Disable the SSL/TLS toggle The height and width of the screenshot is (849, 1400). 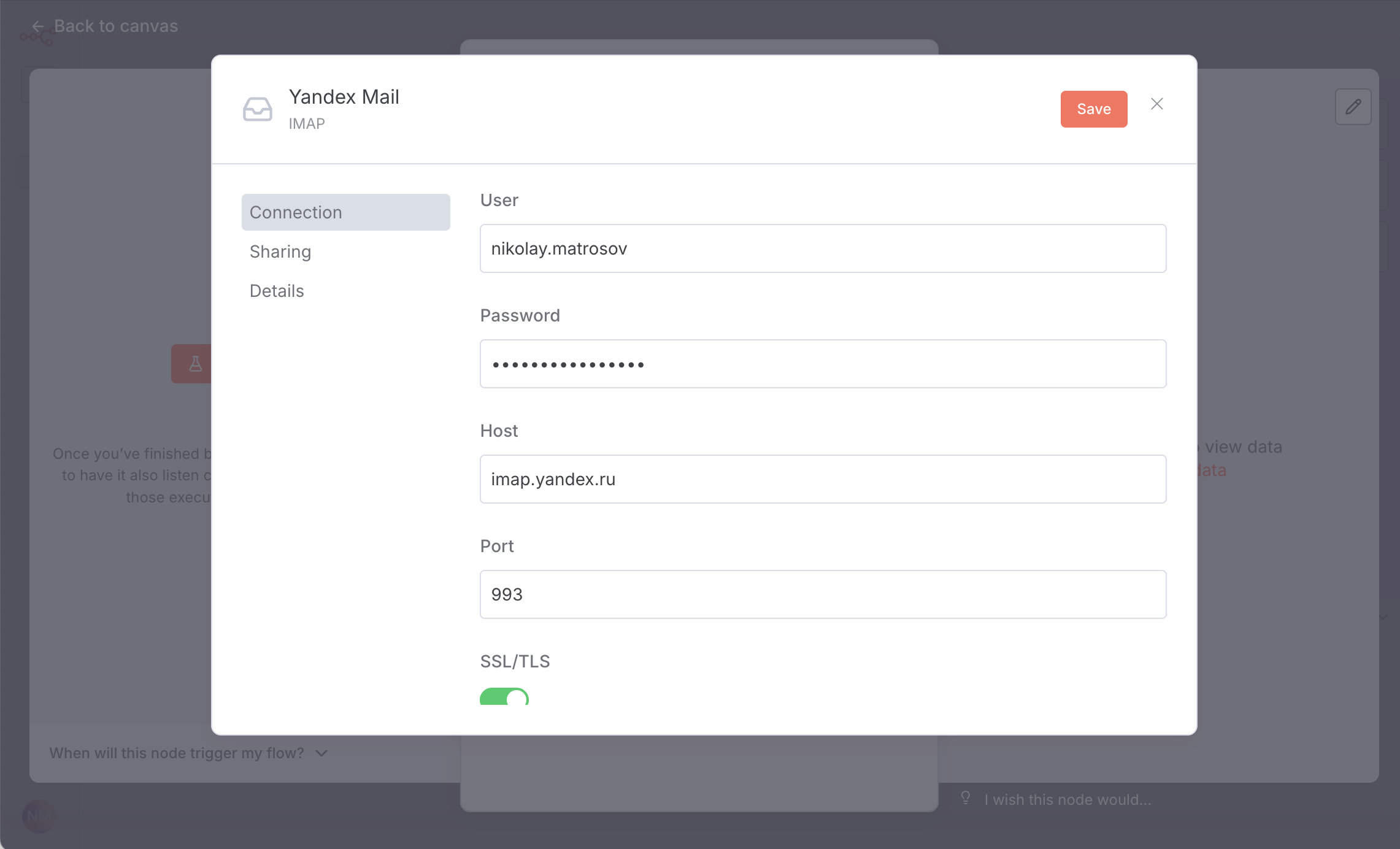(x=504, y=697)
